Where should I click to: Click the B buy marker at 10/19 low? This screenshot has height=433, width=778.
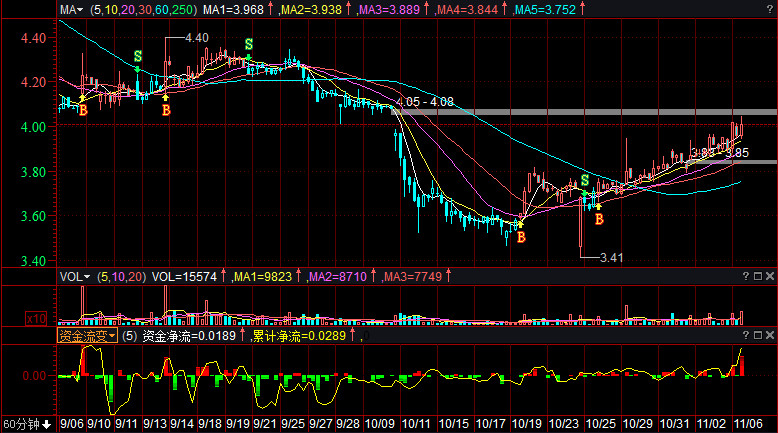(x=521, y=237)
